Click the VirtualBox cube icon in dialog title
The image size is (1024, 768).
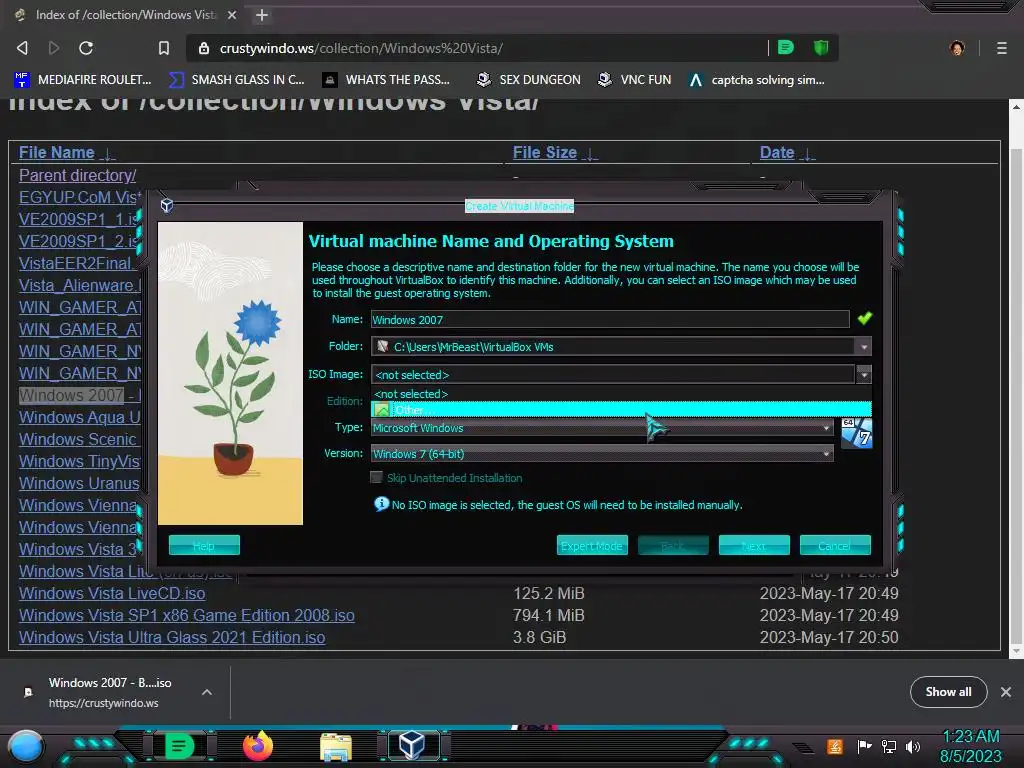[x=167, y=205]
